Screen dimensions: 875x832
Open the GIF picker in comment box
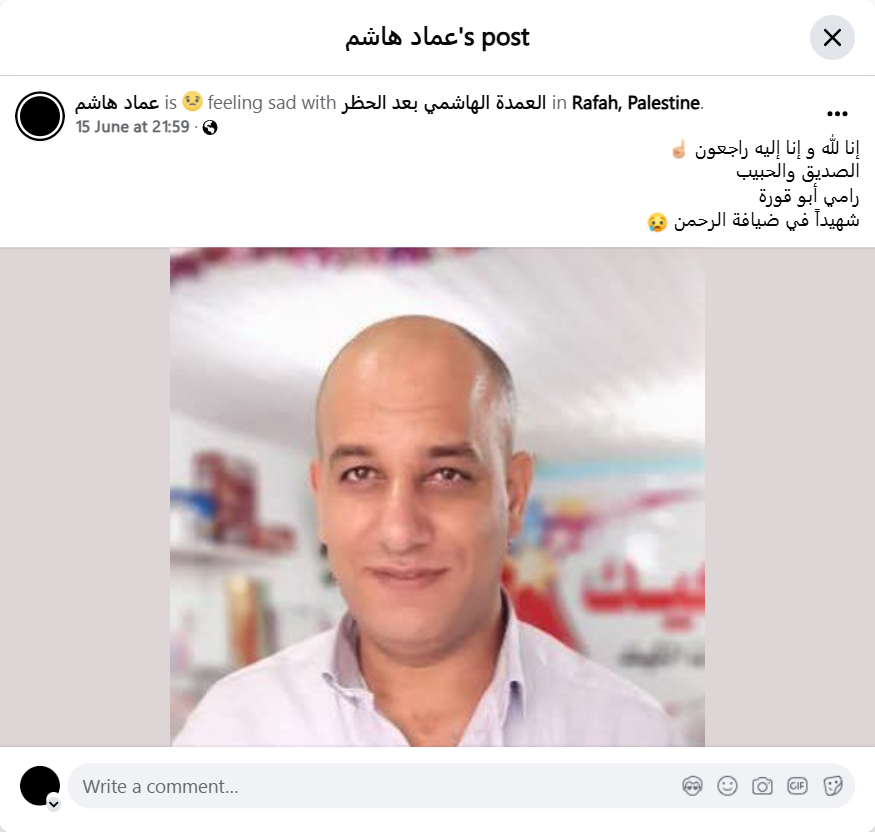coord(797,786)
